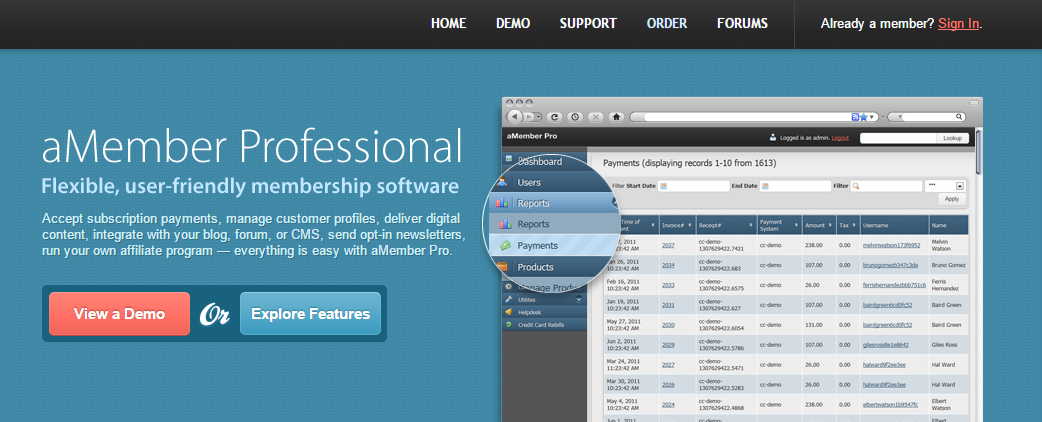This screenshot has width=1042, height=422.
Task: Open username melvinwatson173f6952 link
Action: click(891, 245)
